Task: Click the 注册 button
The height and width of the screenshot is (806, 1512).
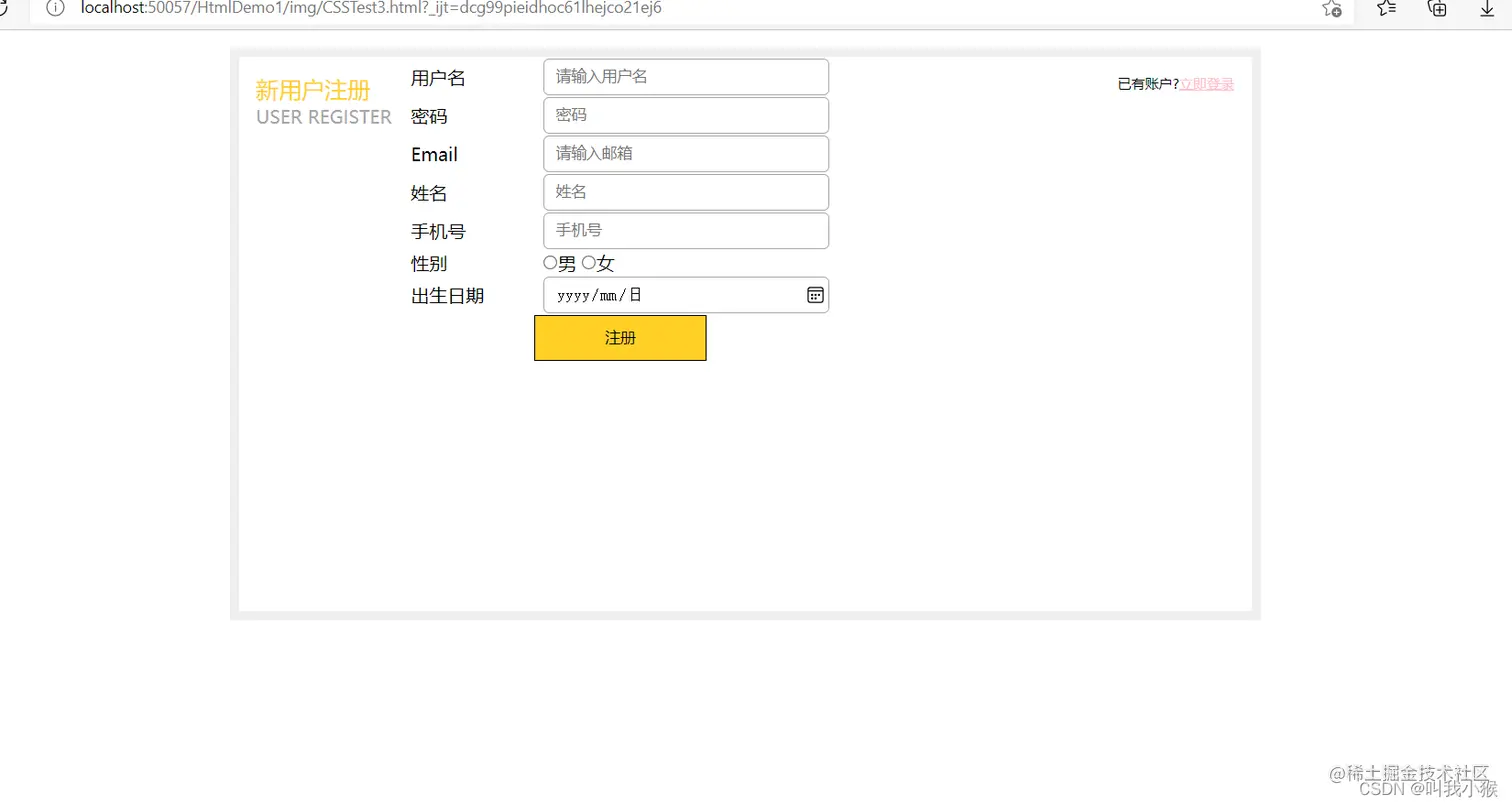Action: 620,338
